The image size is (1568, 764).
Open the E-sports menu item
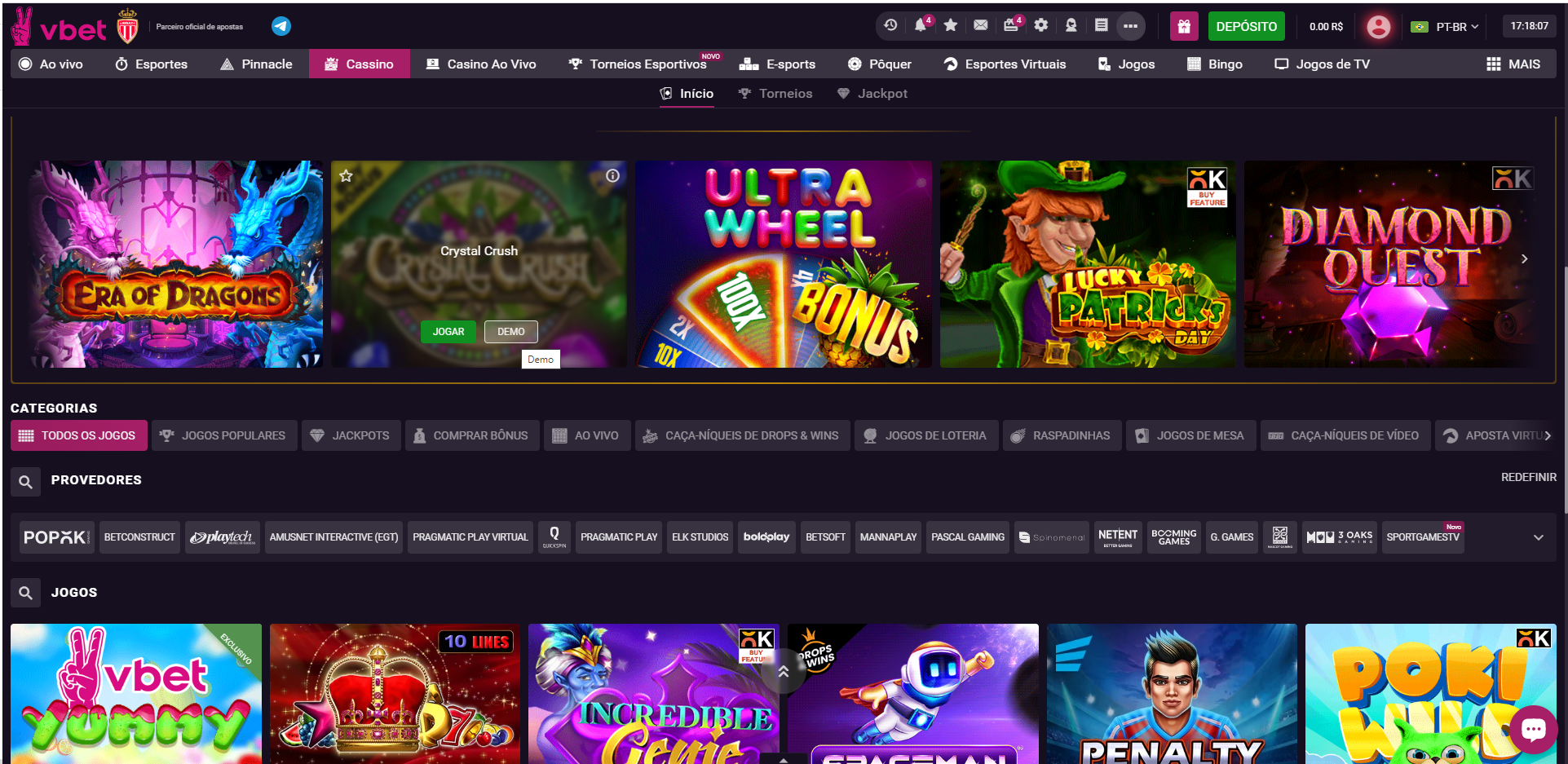pyautogui.click(x=777, y=64)
